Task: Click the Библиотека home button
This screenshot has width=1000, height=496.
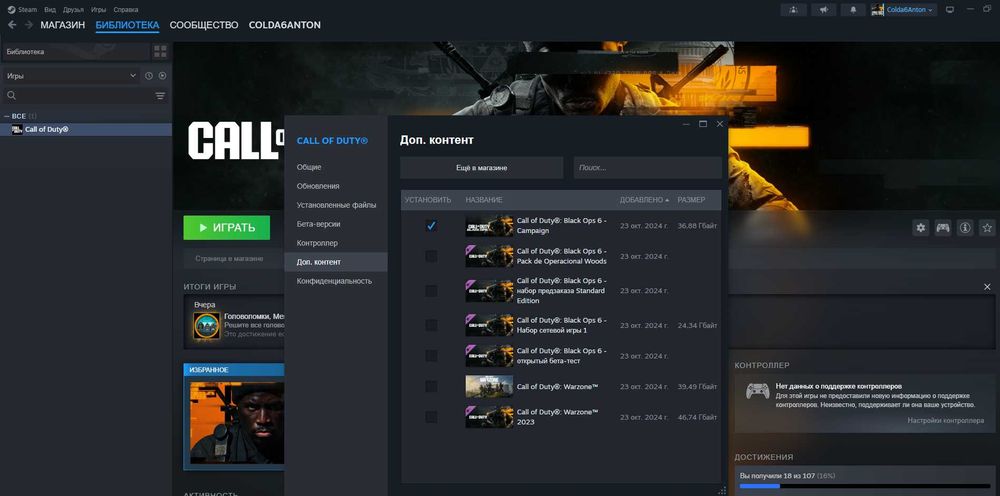Action: [x=76, y=52]
